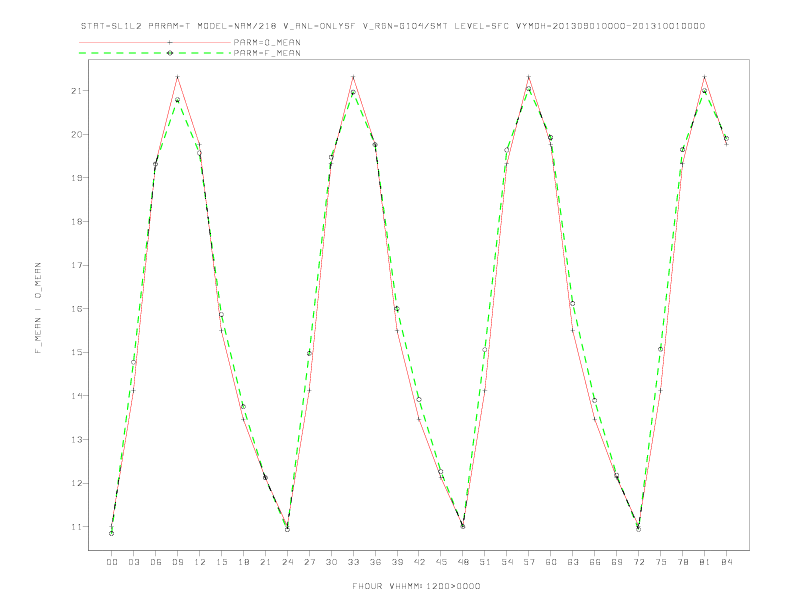Screen dimensions: 792x612
Task: Click x-axis forecast hour label 09
Action: 177,562
